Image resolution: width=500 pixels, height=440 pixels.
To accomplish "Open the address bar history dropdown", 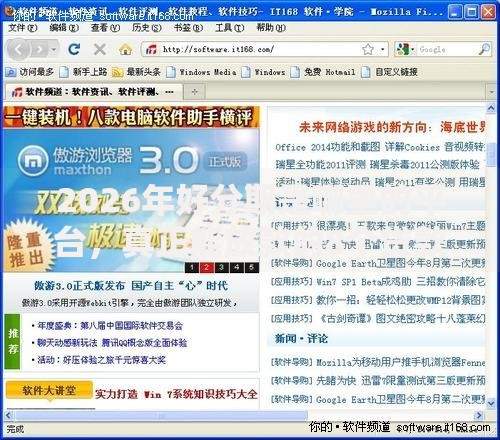I will pos(383,50).
